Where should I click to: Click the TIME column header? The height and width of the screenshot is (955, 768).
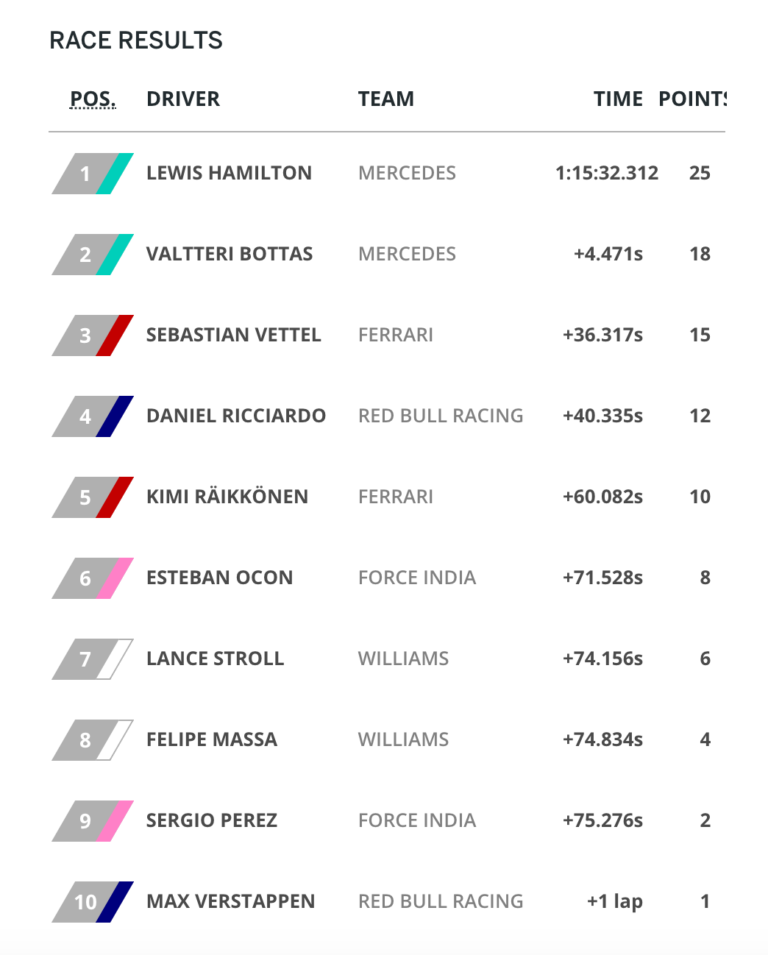[x=618, y=99]
